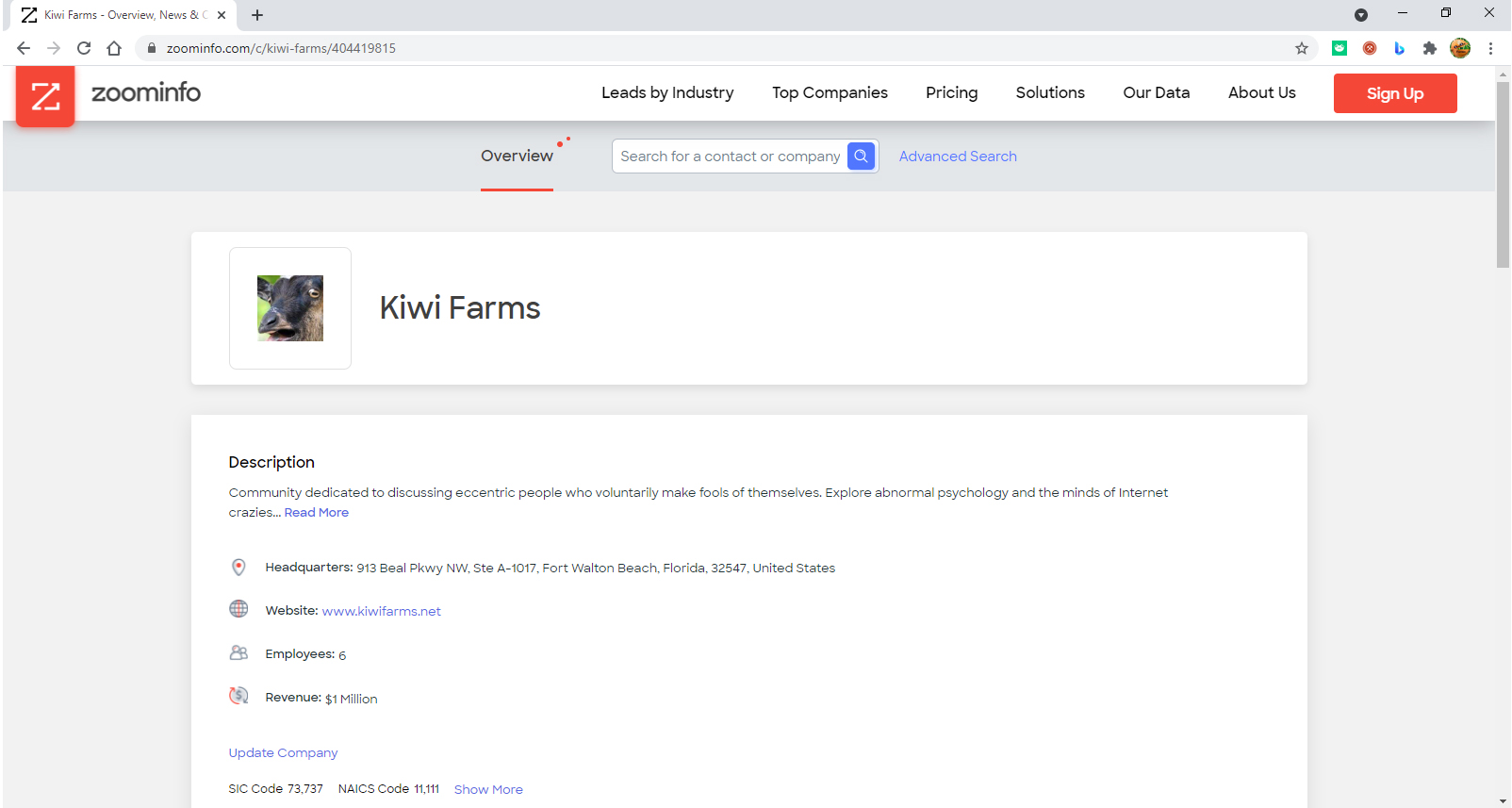Go back using the browser back arrow
This screenshot has width=1512, height=808.
click(x=24, y=48)
